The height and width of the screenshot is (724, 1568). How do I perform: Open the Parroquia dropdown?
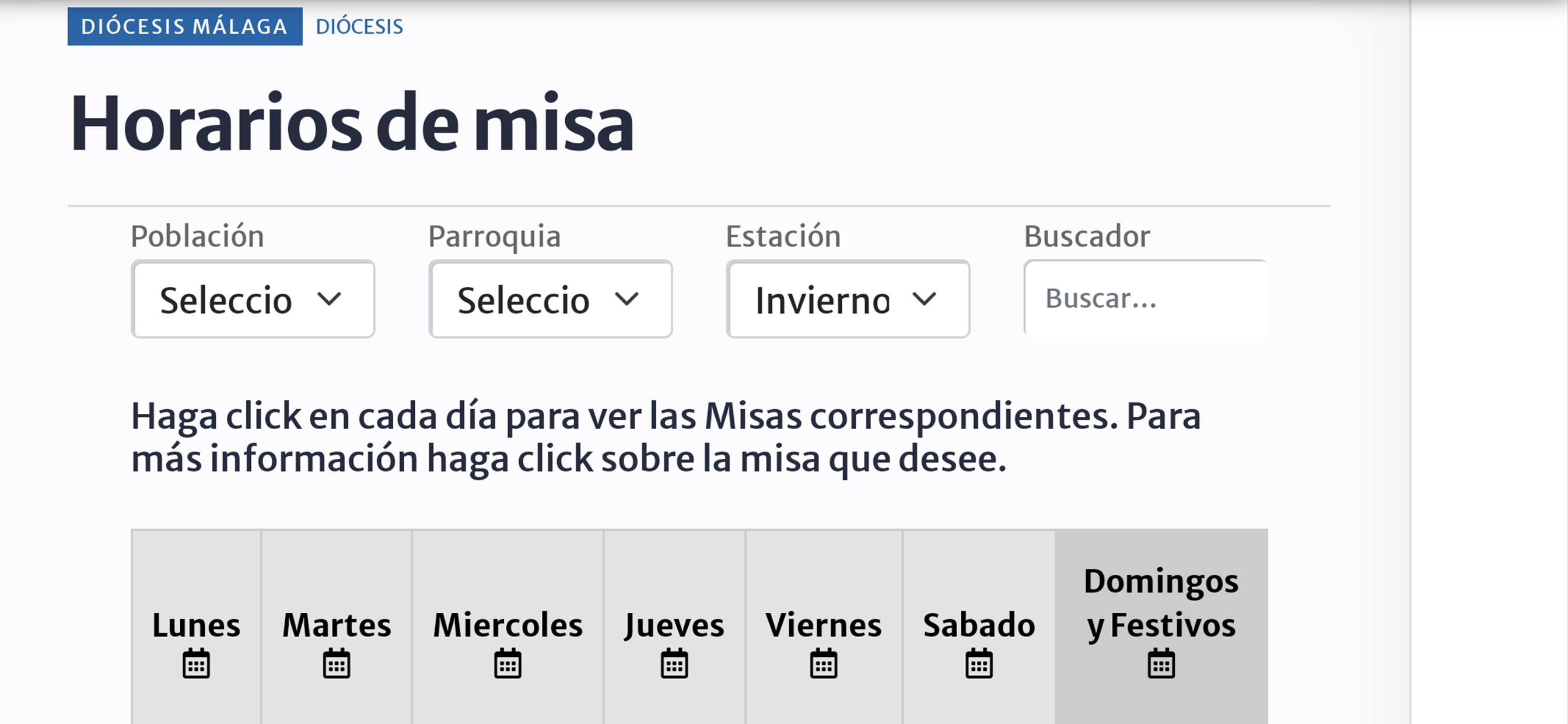[551, 299]
